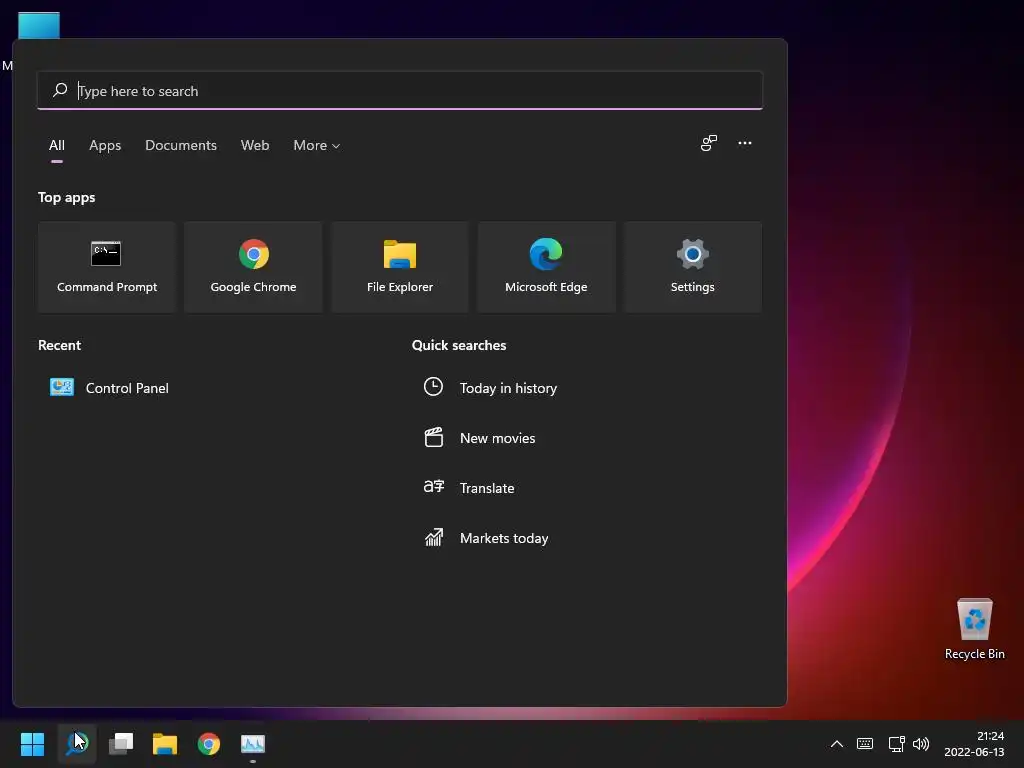Open Task View from the taskbar
The height and width of the screenshot is (768, 1024).
pyautogui.click(x=121, y=744)
